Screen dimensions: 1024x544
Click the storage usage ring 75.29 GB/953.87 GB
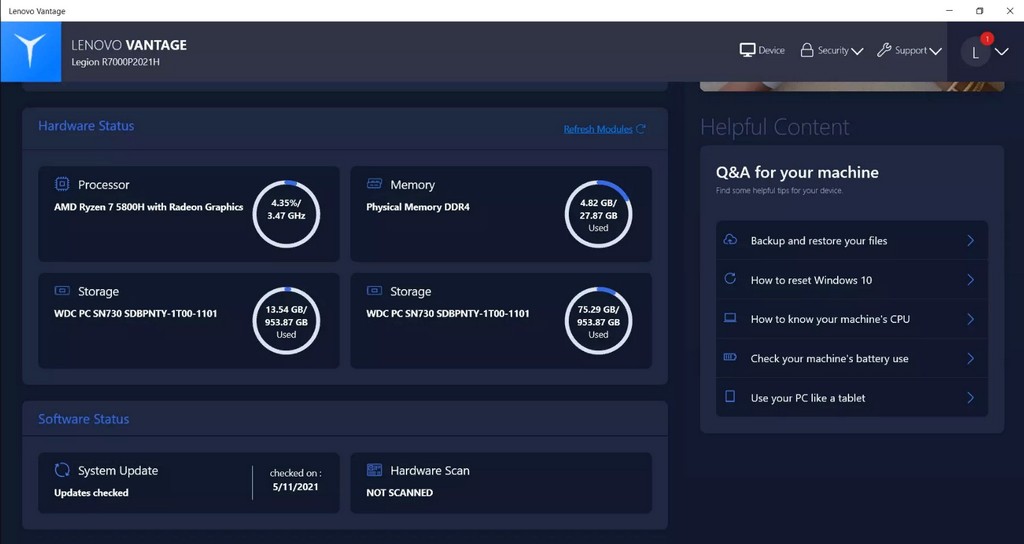click(x=598, y=321)
